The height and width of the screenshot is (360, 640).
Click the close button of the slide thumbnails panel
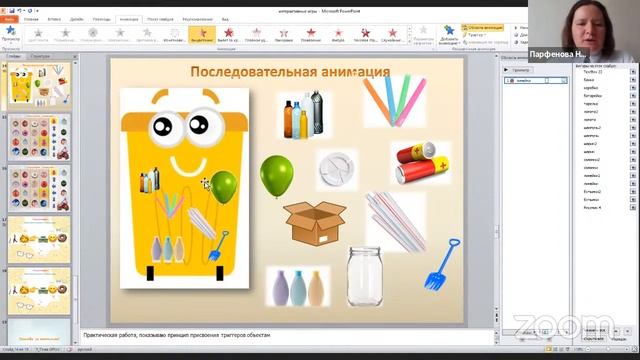click(75, 56)
